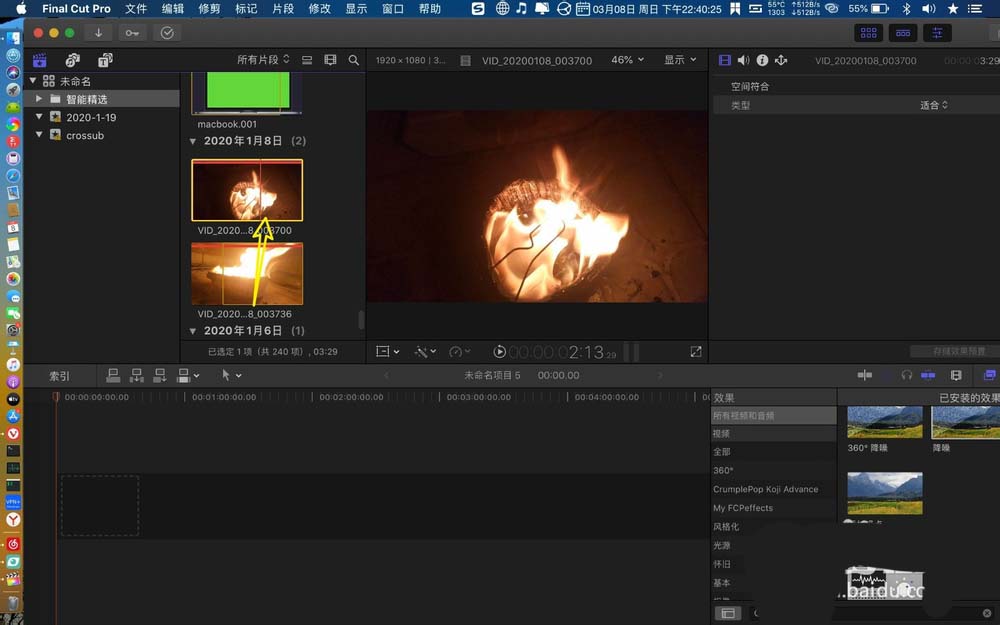Show the Audio inspector speaker icon
Image resolution: width=1000 pixels, height=625 pixels.
click(x=744, y=60)
